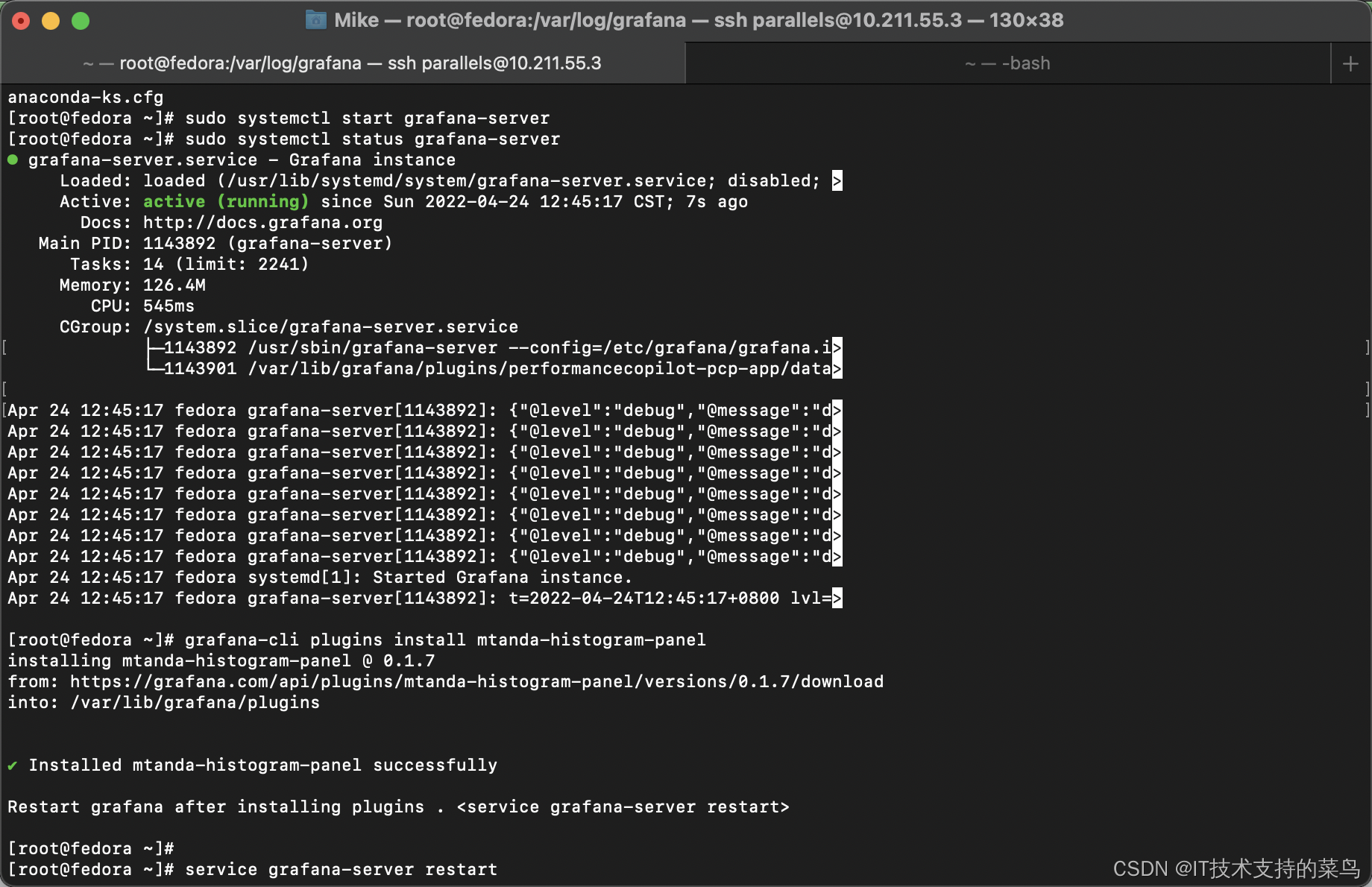Screen dimensions: 1372x887
Task: Click 'grafana-server.service - Grafana instance' line
Action: tap(242, 160)
